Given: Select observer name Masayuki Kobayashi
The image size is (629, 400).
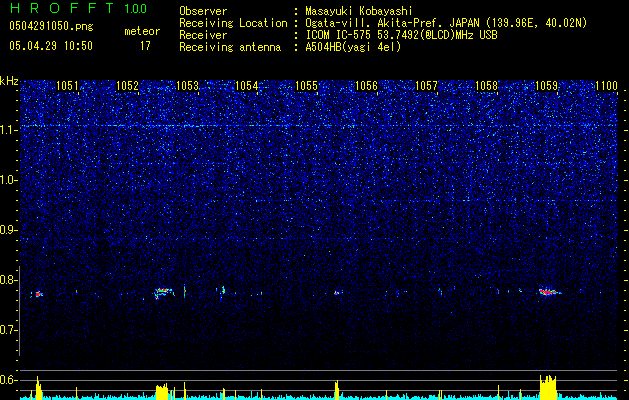Looking at the screenshot, I should pos(359,12).
